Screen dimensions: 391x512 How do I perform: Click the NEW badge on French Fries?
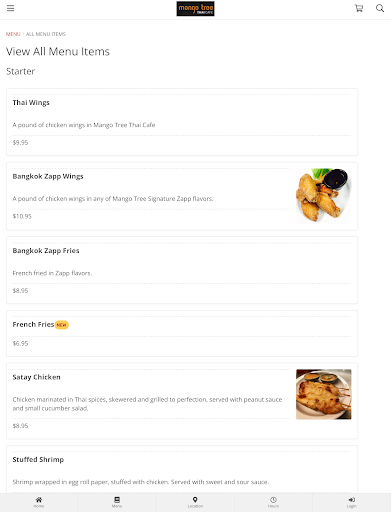coord(62,325)
